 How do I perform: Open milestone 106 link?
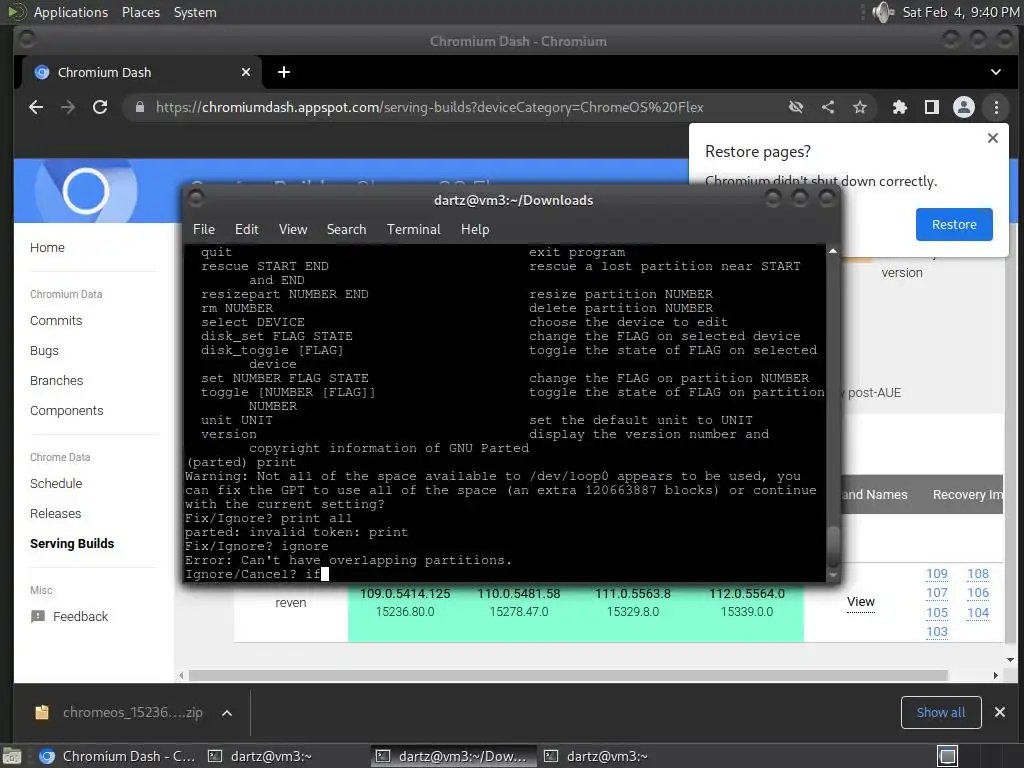(x=978, y=592)
